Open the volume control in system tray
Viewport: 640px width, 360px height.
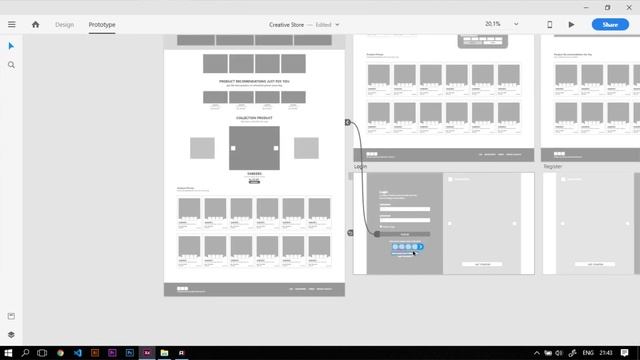pos(559,353)
